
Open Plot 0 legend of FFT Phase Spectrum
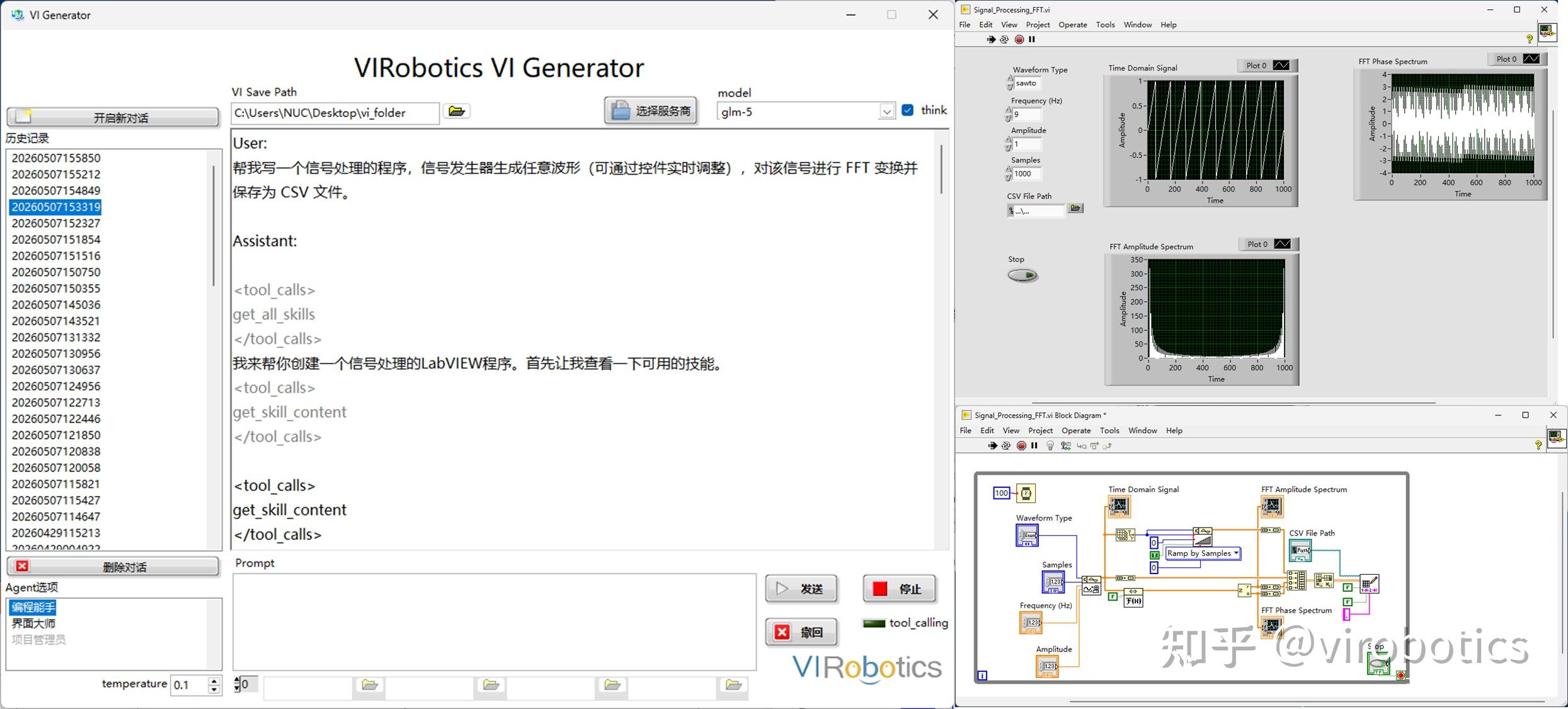(x=1517, y=59)
